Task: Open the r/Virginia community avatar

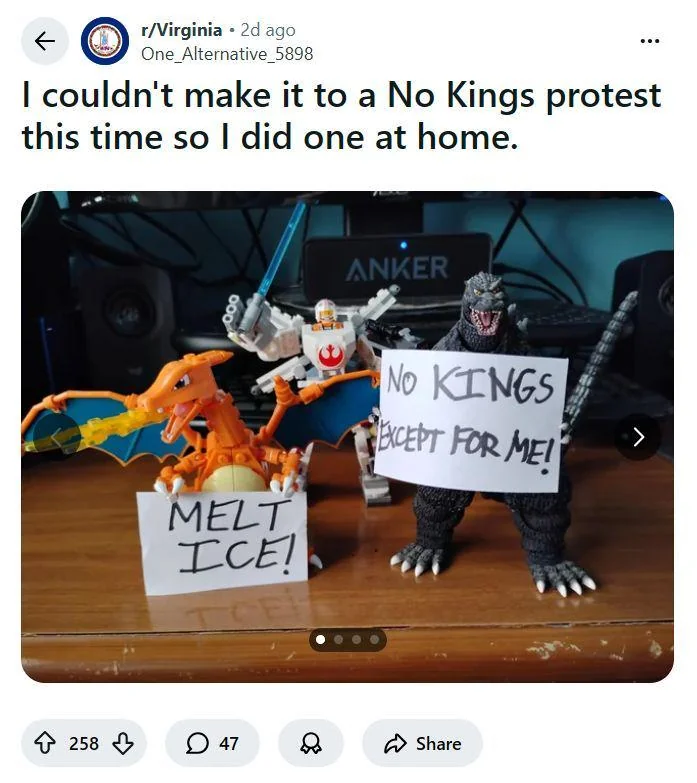Action: click(104, 41)
